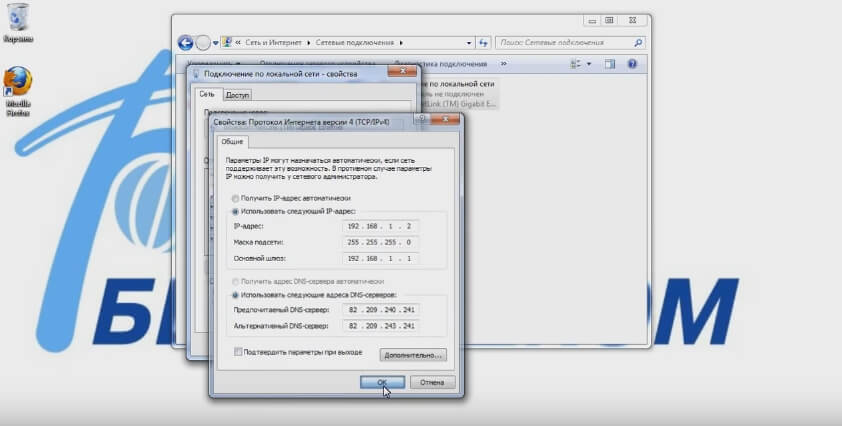Click the IP-адрес field 192.168.1.2

[x=380, y=226]
